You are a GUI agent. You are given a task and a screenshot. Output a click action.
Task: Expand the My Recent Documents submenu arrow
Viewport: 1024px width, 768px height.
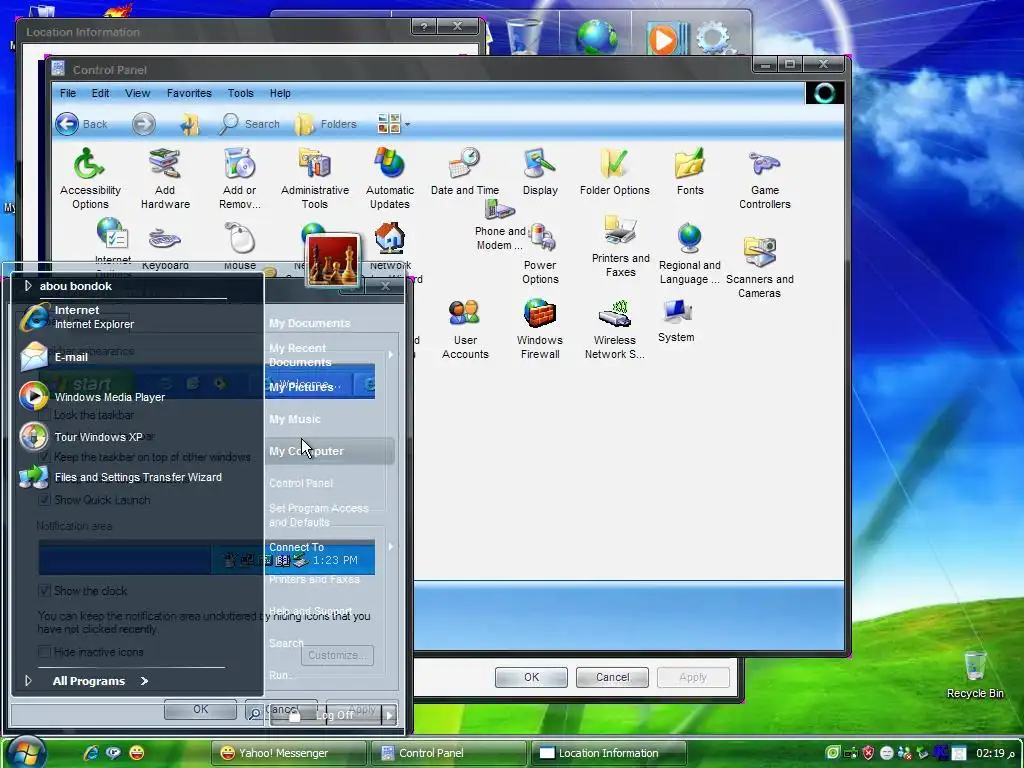(391, 355)
